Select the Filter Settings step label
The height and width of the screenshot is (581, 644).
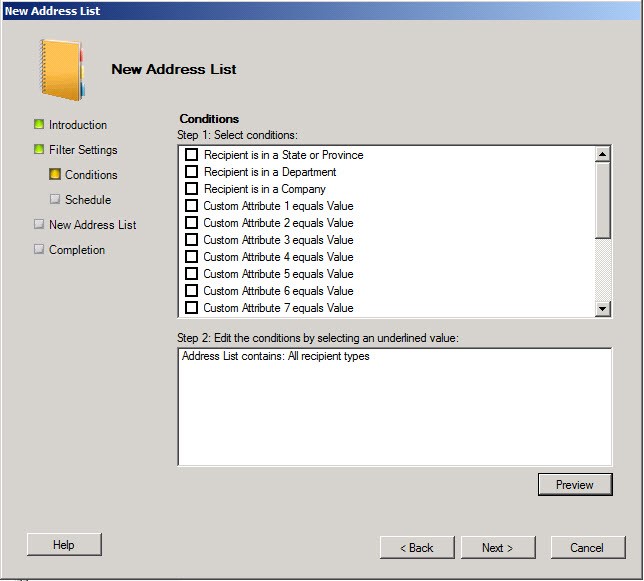pos(83,150)
